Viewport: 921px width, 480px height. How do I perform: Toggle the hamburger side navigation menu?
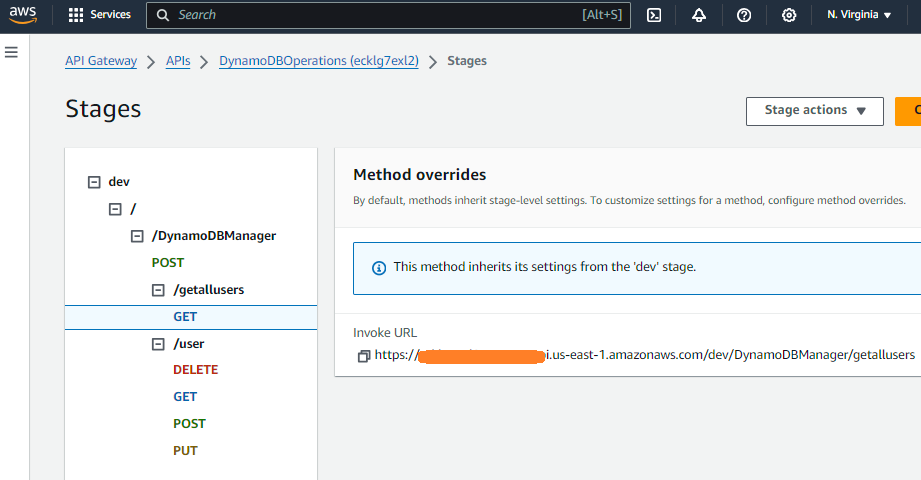(x=12, y=52)
